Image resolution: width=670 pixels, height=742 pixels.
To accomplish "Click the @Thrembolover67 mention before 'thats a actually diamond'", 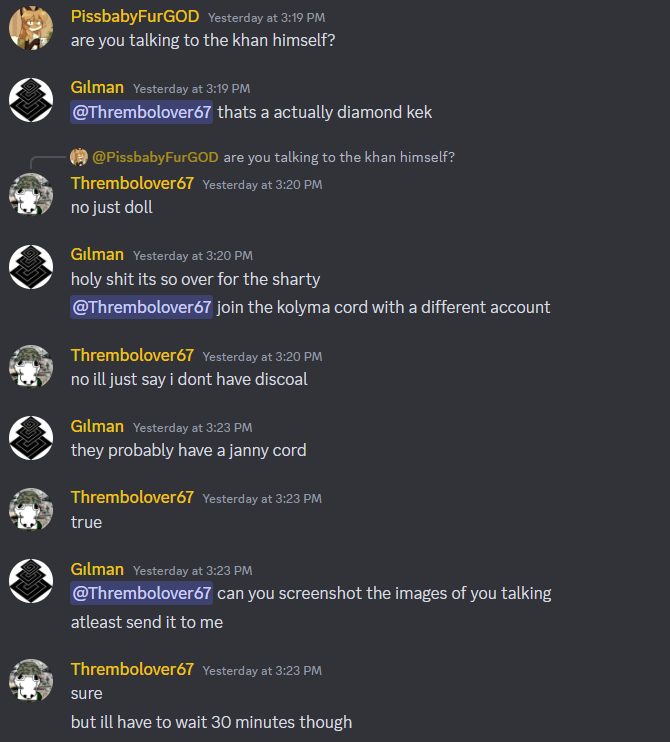I will click(x=141, y=112).
